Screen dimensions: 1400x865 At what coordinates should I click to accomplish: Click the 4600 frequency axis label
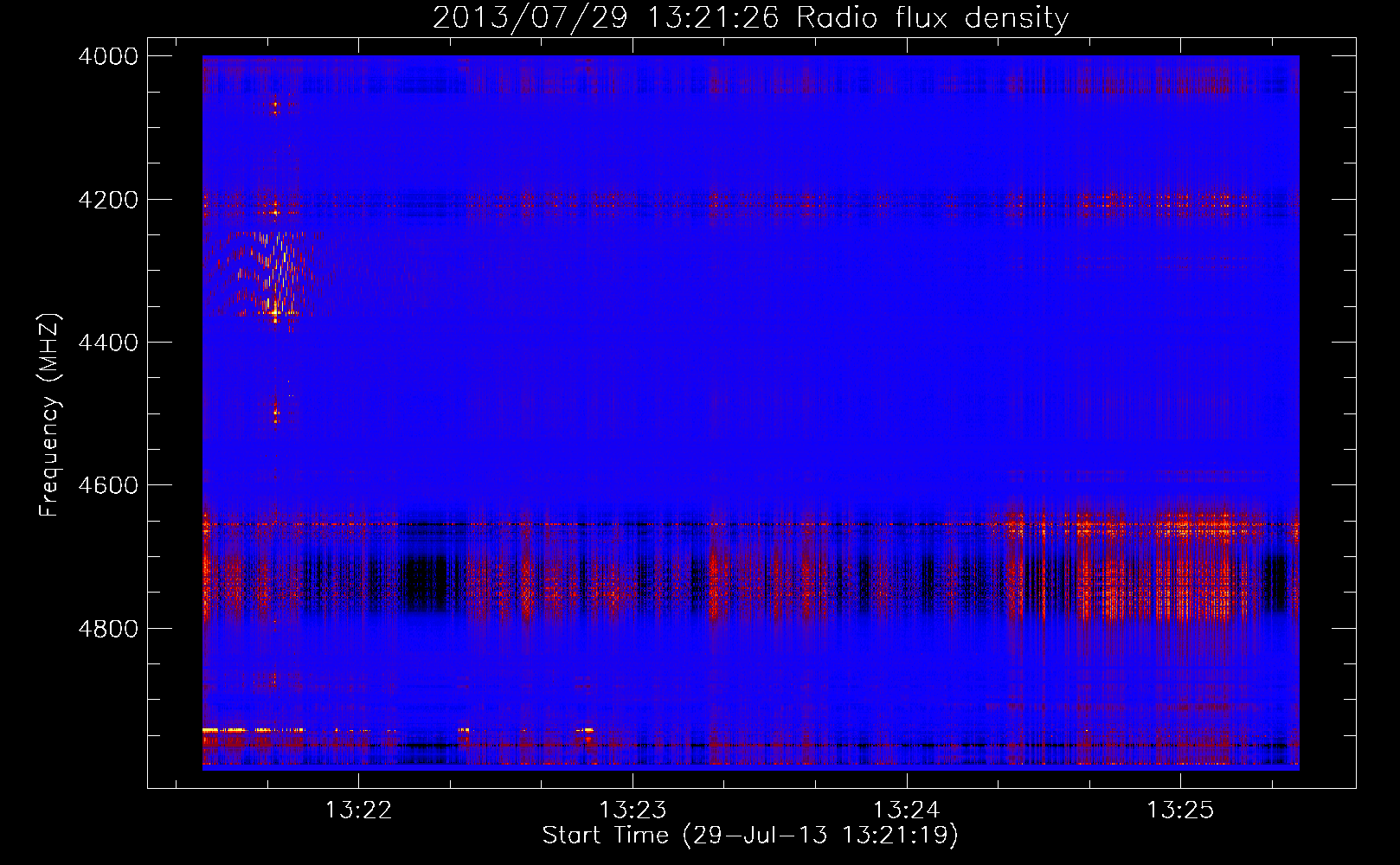pyautogui.click(x=107, y=485)
